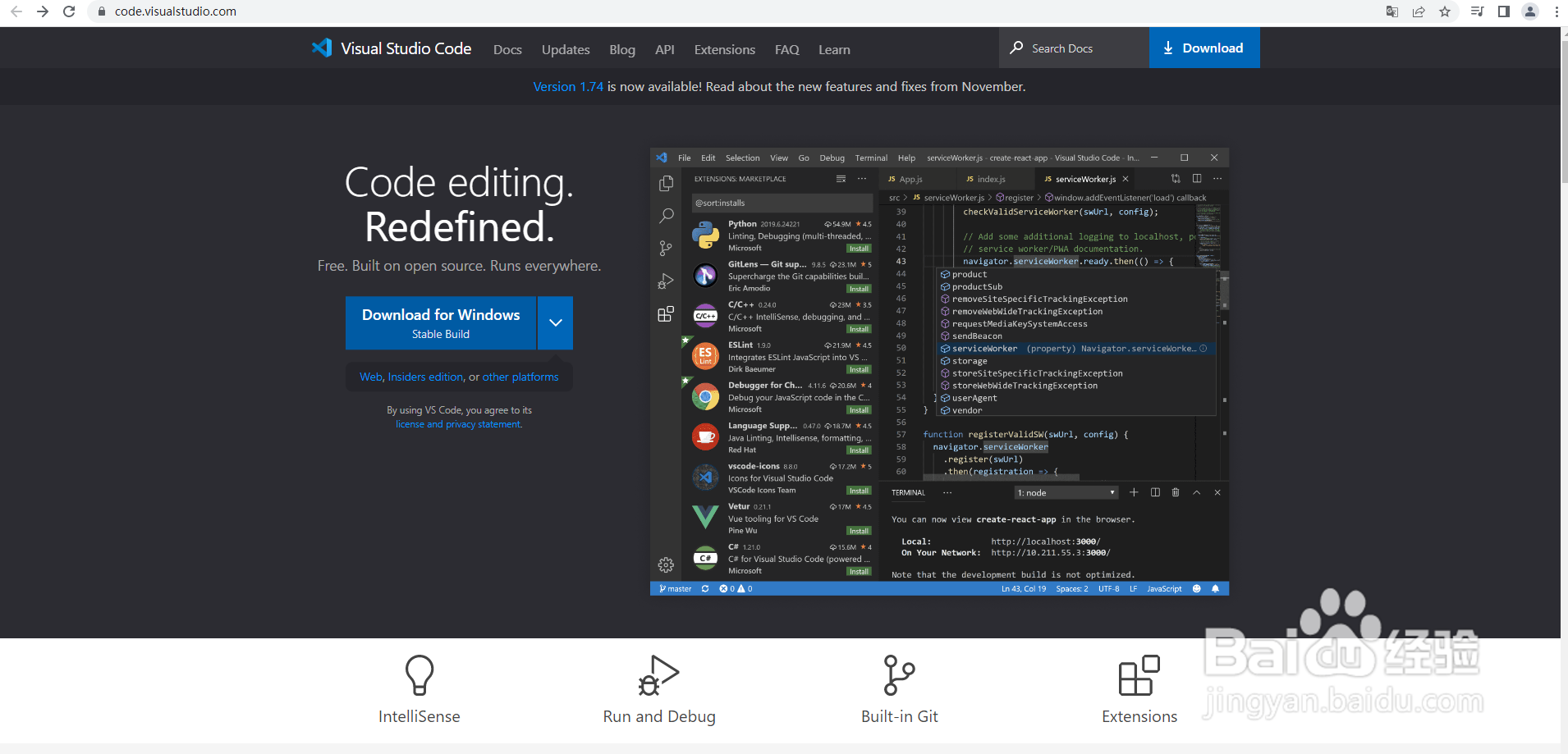
Task: Open the browser profile avatar
Action: point(1530,11)
